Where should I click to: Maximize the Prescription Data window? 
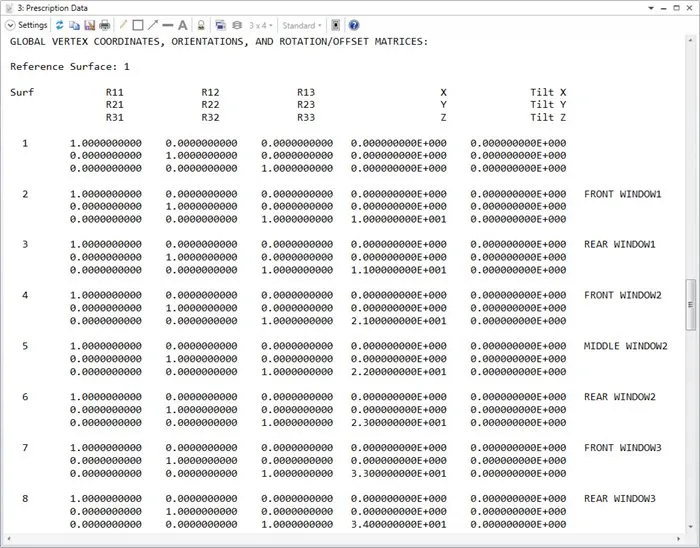click(676, 8)
